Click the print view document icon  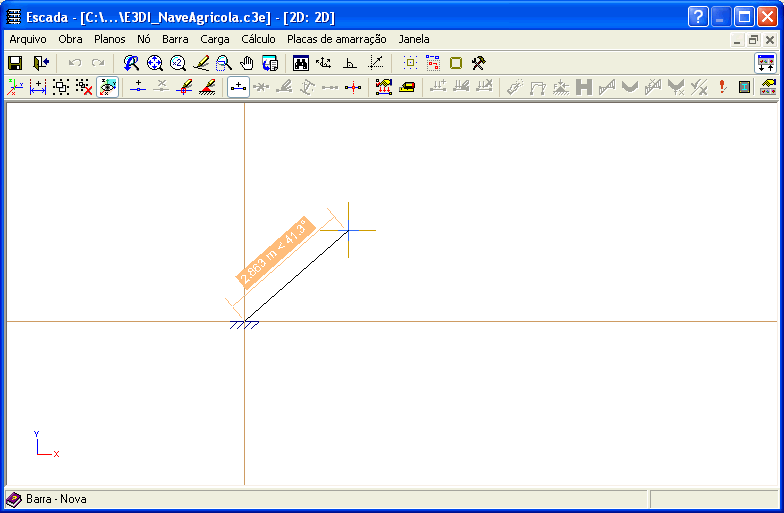pos(270,63)
